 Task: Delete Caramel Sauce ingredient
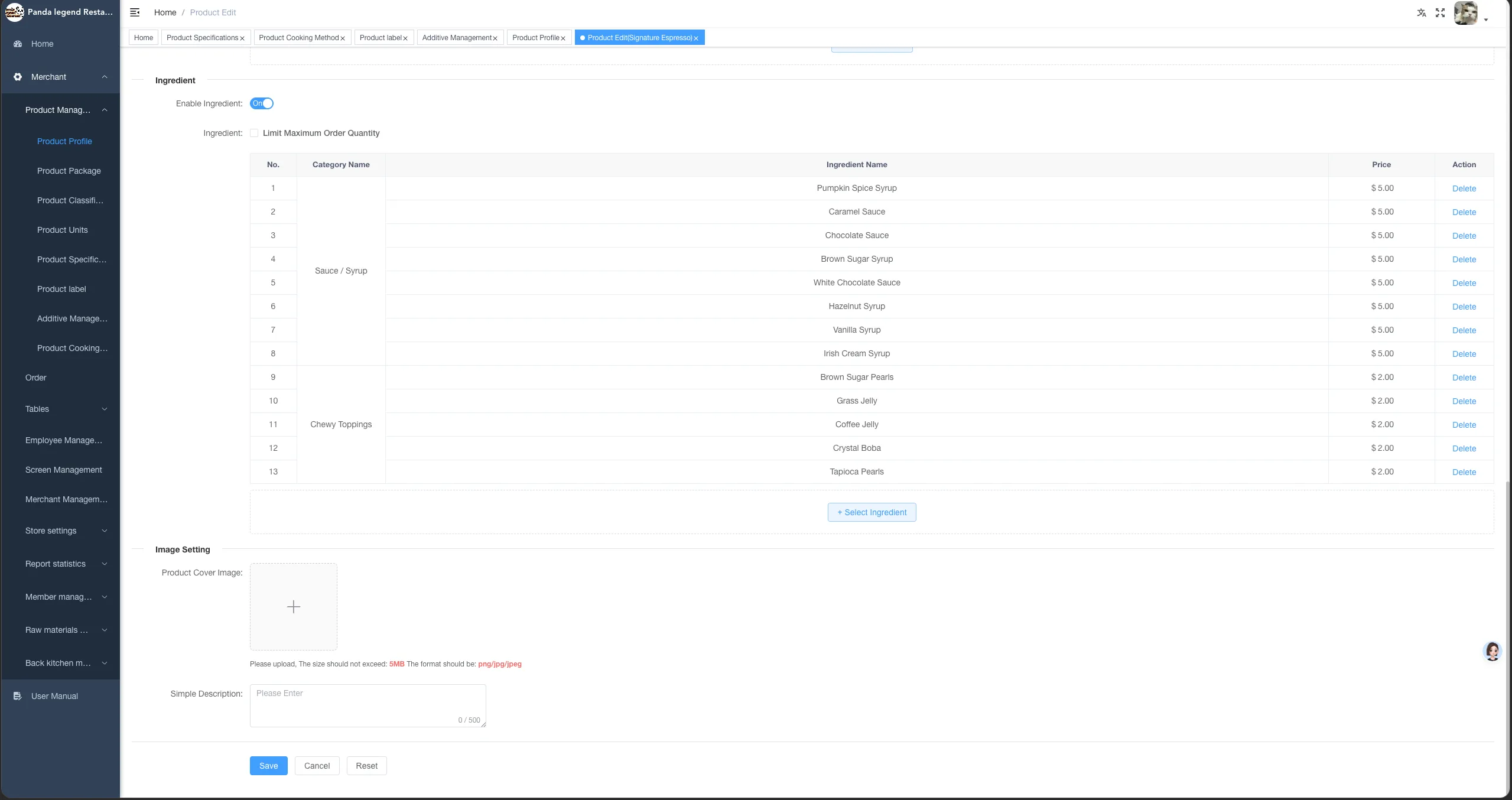pos(1464,212)
